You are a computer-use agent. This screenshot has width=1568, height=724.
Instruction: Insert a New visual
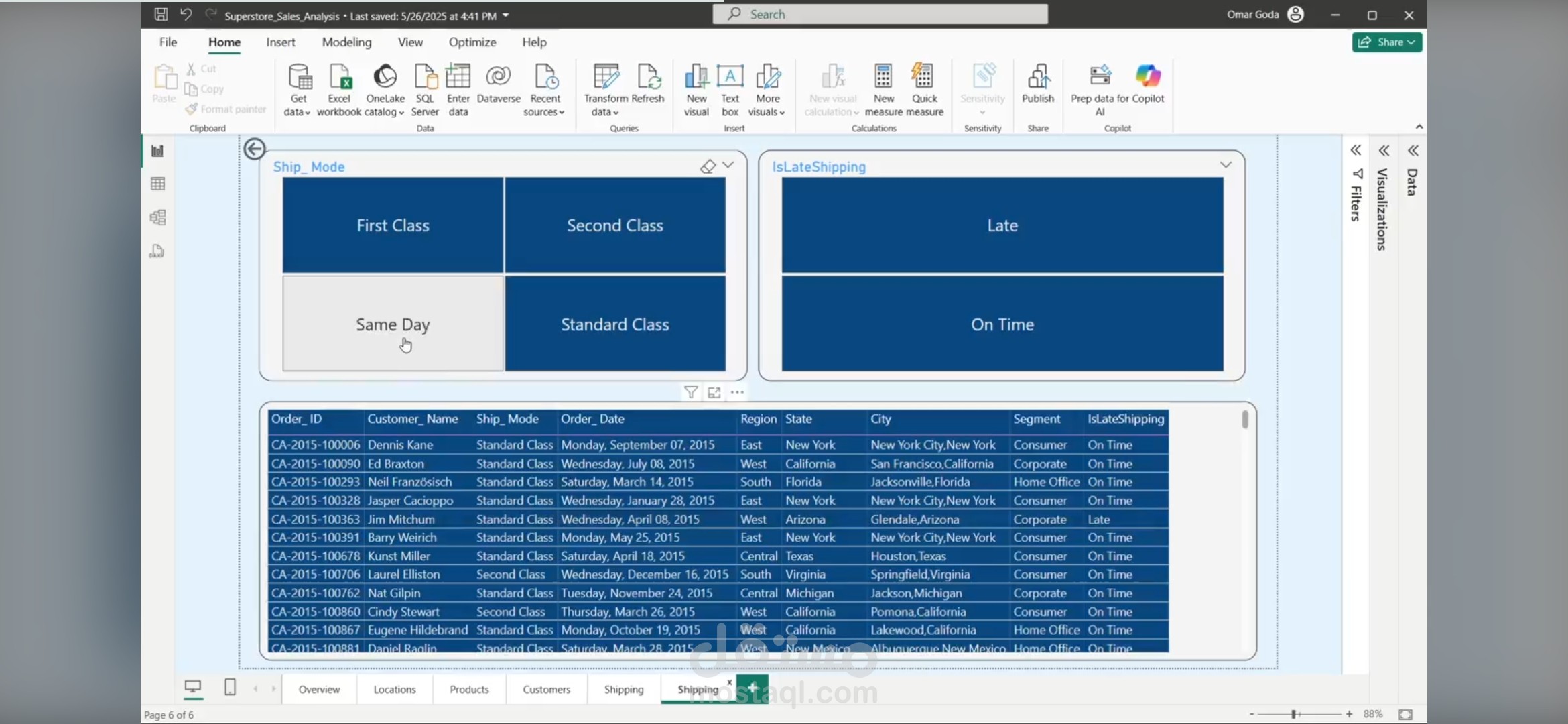(696, 90)
